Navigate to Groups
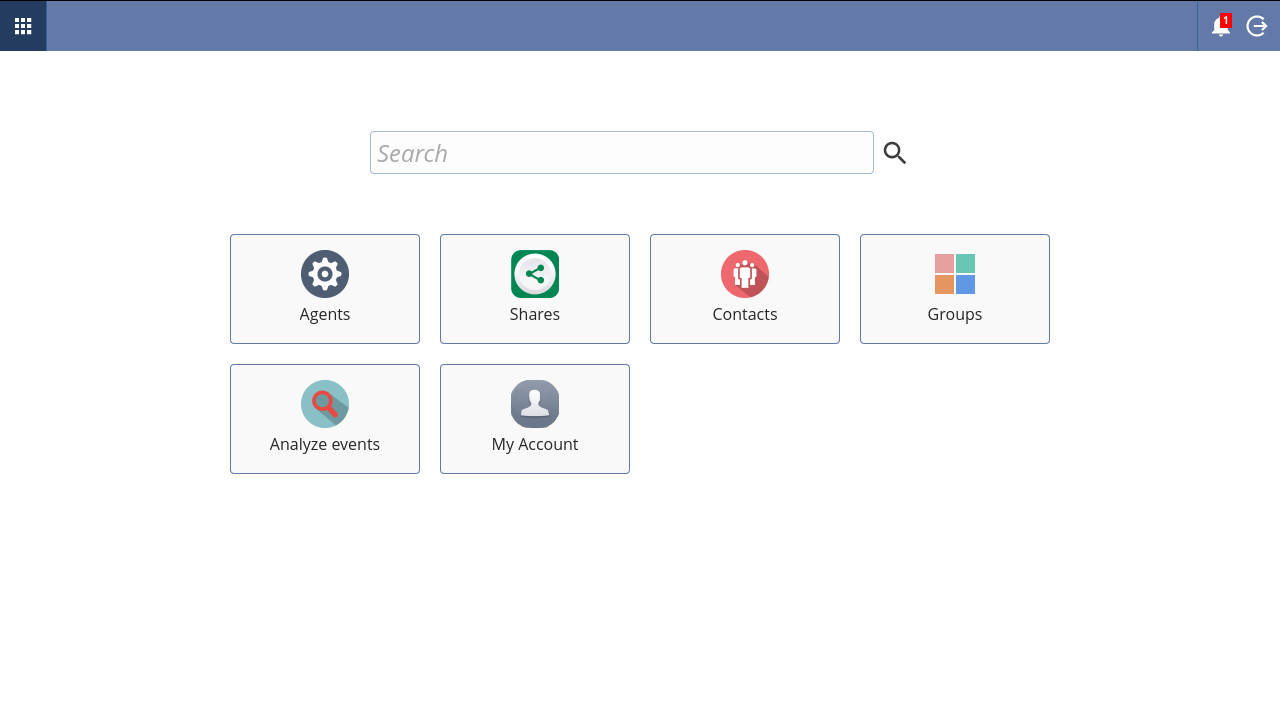This screenshot has height=720, width=1280. click(x=954, y=289)
